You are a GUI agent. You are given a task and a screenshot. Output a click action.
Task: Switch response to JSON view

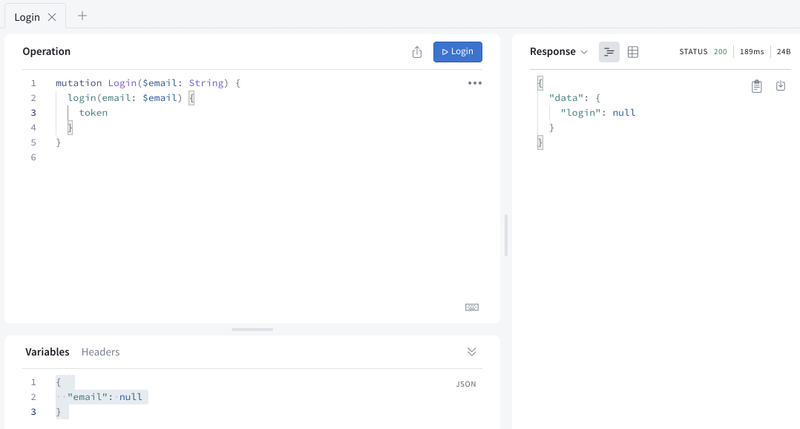pos(609,52)
